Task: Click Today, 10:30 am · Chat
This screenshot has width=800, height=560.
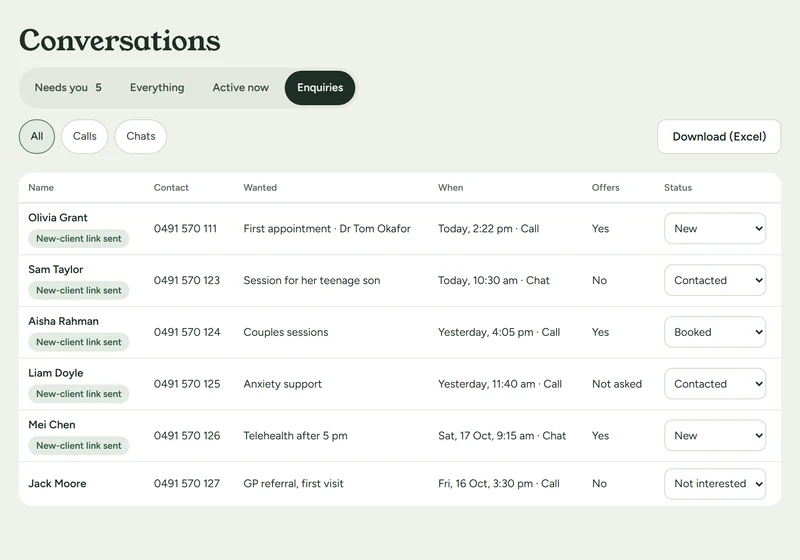Action: pyautogui.click(x=493, y=280)
